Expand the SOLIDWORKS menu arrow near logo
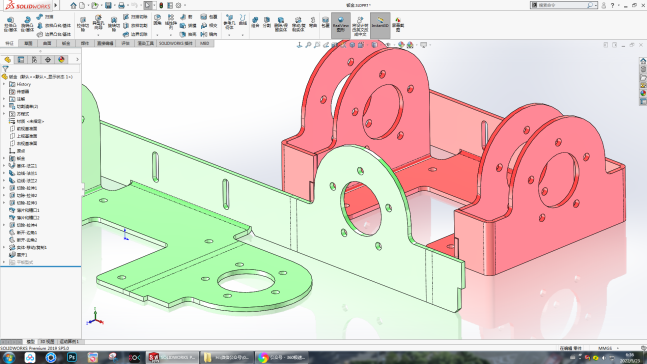Viewport: 647px width, 364px height. click(x=56, y=5)
